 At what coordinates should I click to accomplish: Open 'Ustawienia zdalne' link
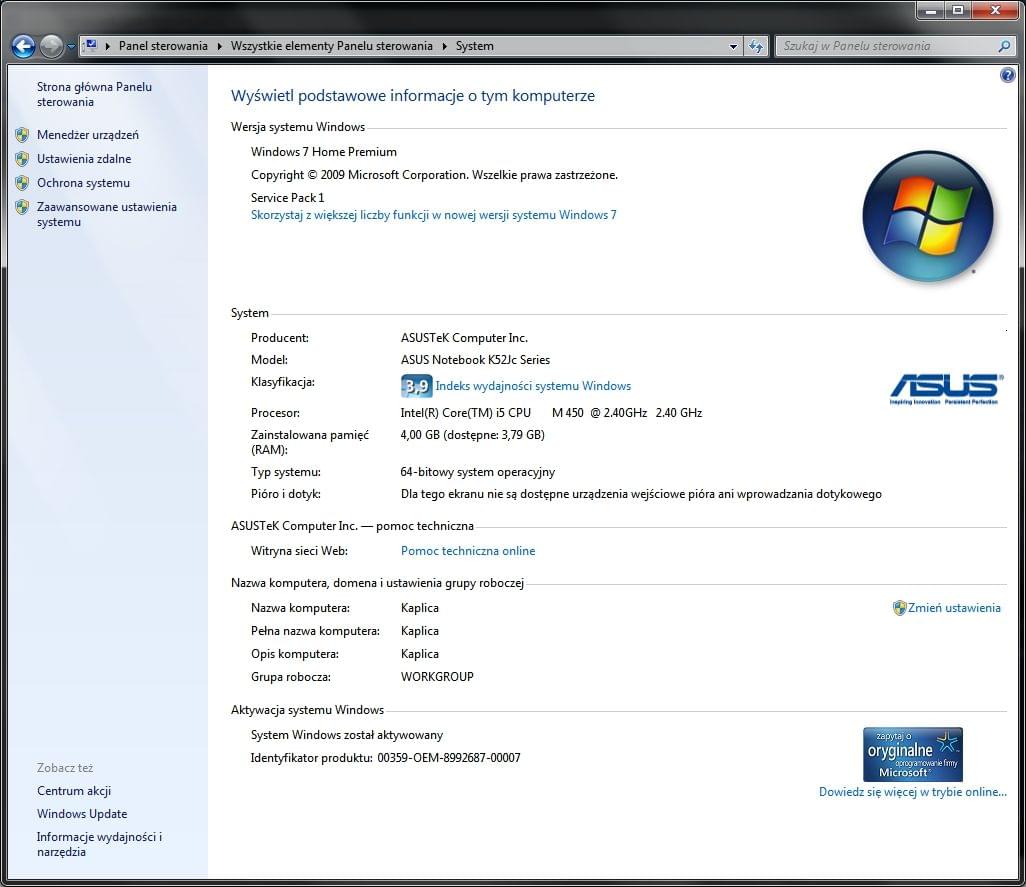pos(84,159)
